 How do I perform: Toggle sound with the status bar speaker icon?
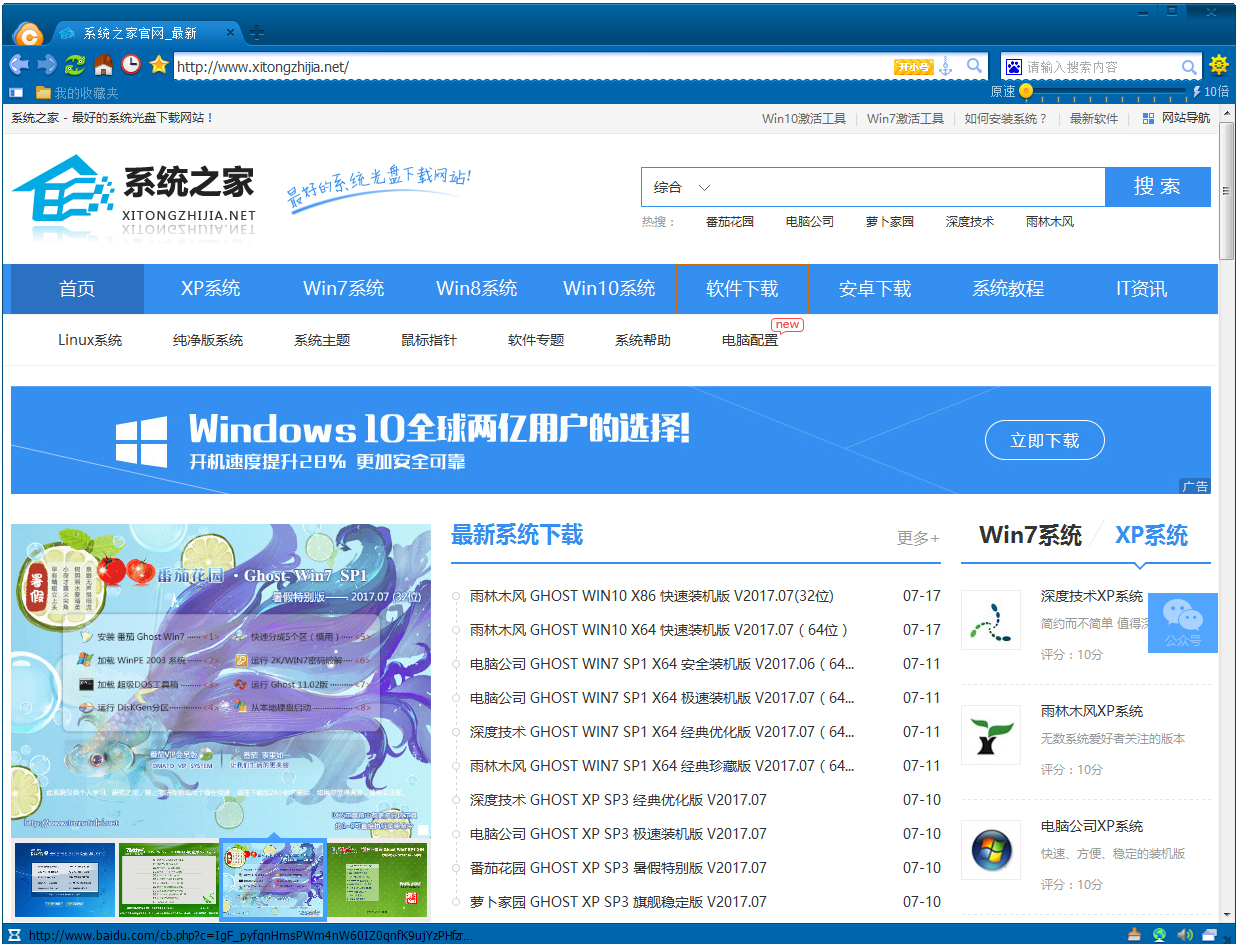[x=1185, y=935]
